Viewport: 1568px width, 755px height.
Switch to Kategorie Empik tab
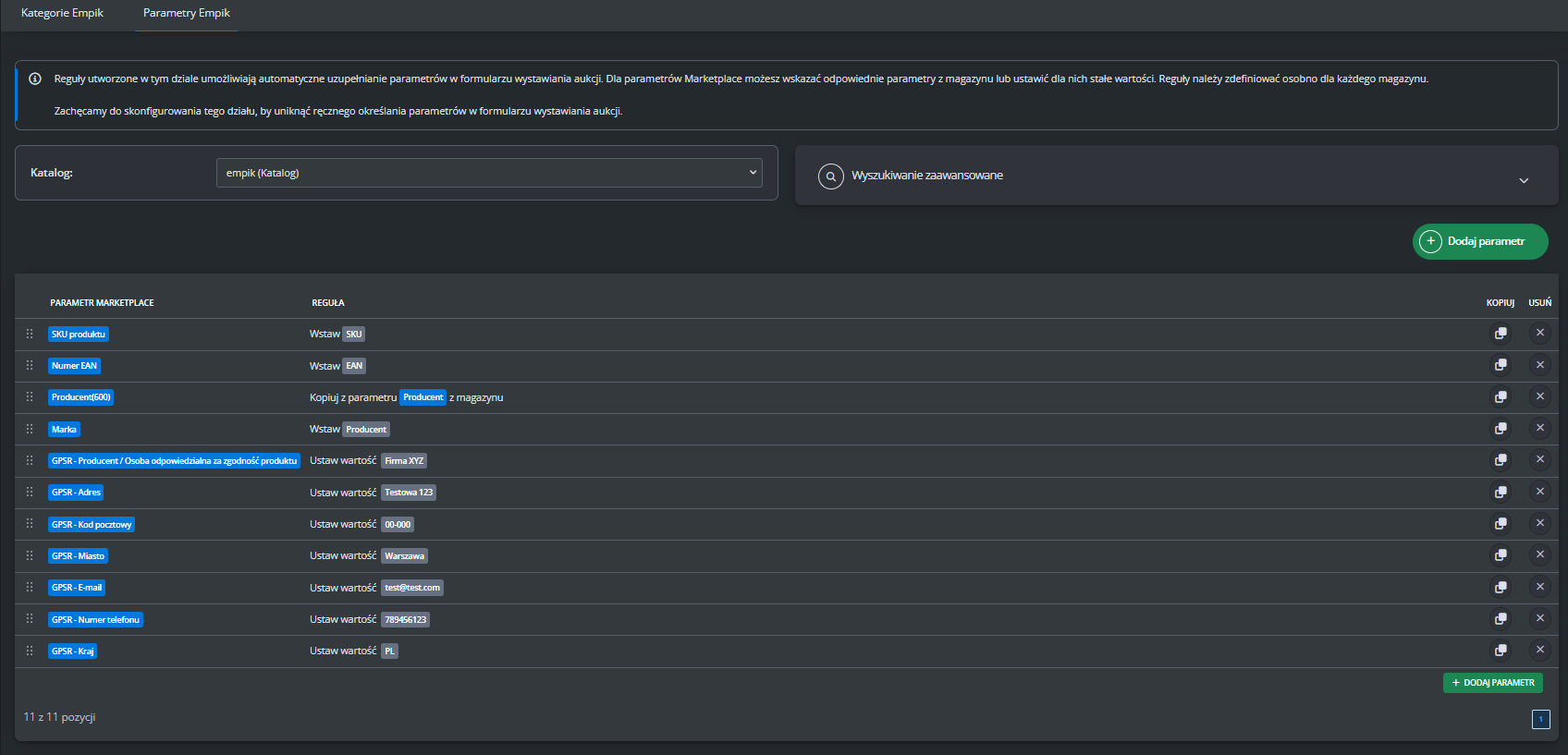[x=62, y=13]
